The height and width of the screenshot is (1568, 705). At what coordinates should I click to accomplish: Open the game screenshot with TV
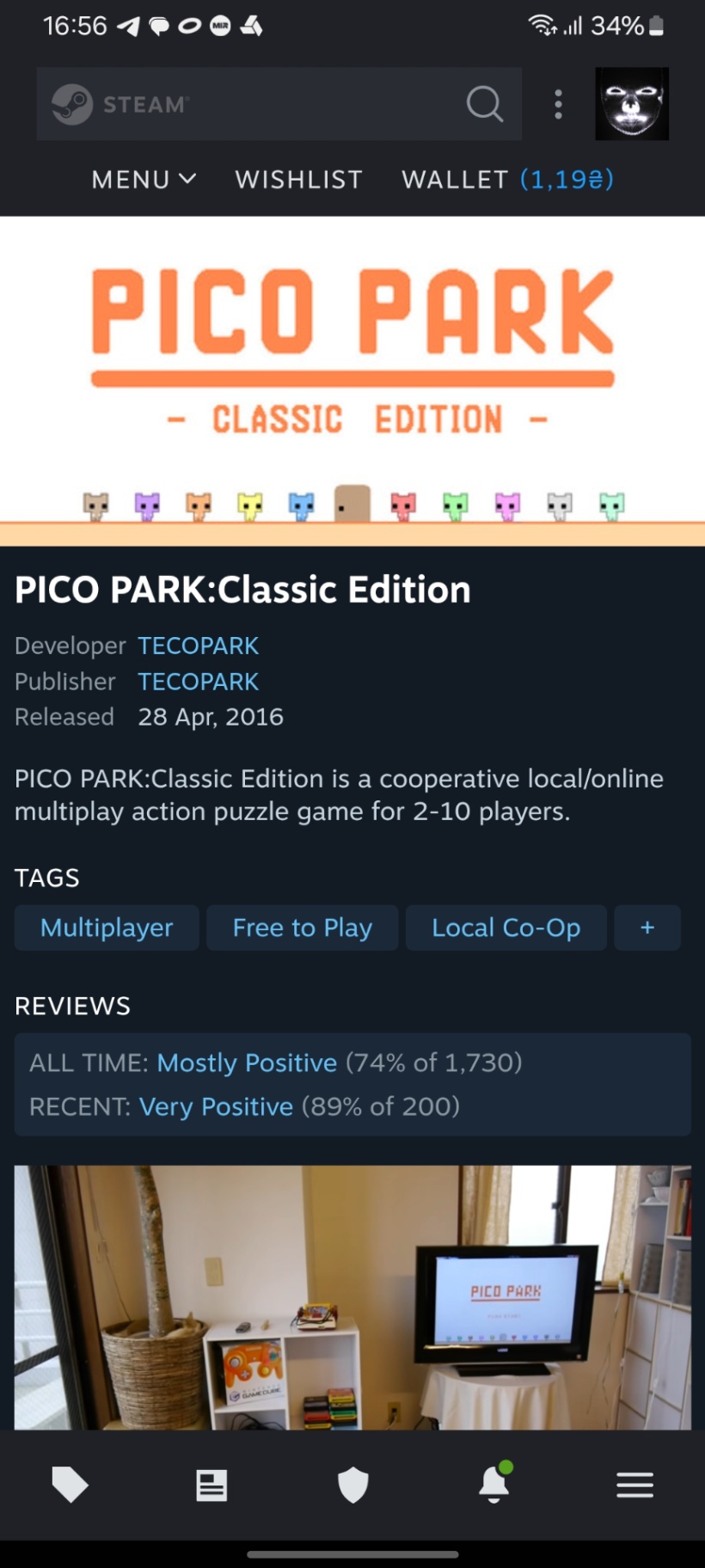coord(352,1298)
